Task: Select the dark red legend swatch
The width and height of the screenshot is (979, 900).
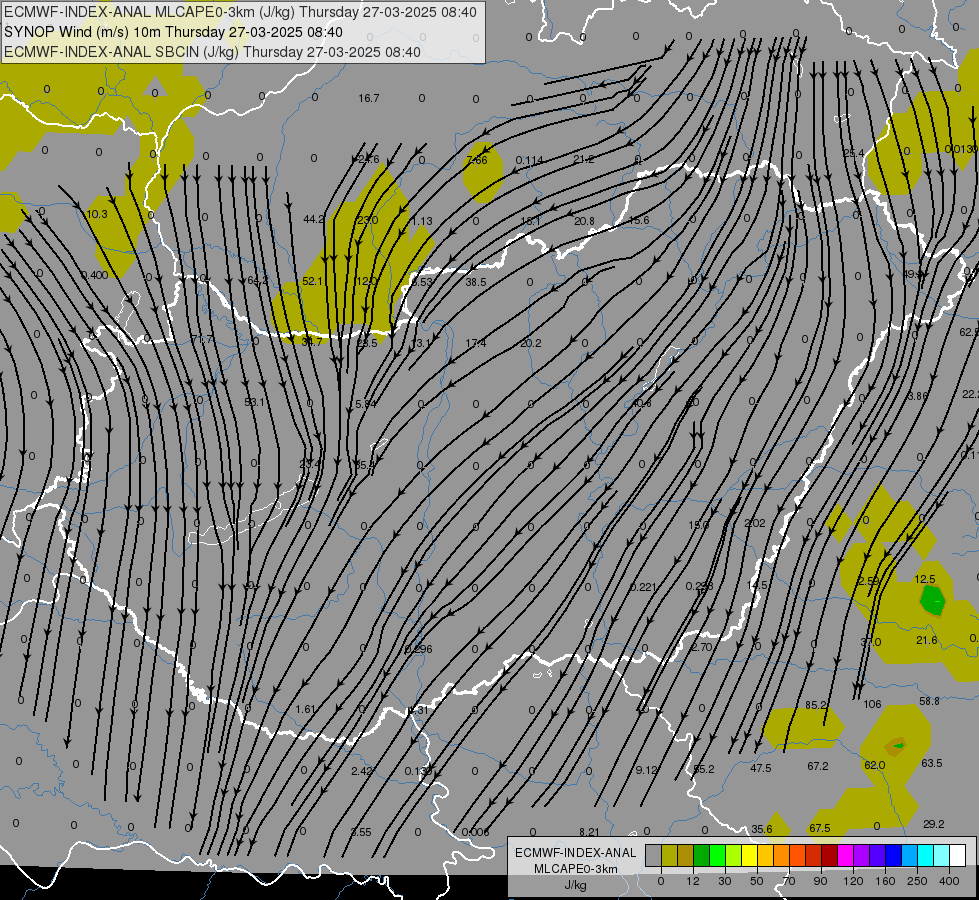Action: coord(830,855)
